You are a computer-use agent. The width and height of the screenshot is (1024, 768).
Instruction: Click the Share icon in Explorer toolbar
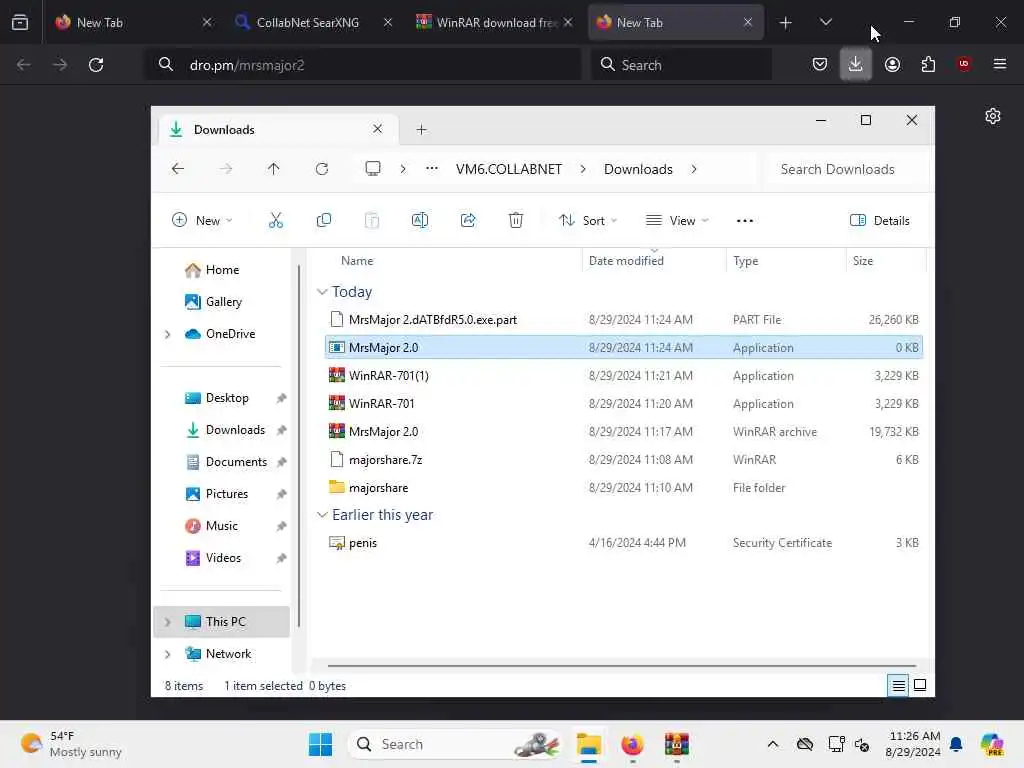tap(468, 221)
